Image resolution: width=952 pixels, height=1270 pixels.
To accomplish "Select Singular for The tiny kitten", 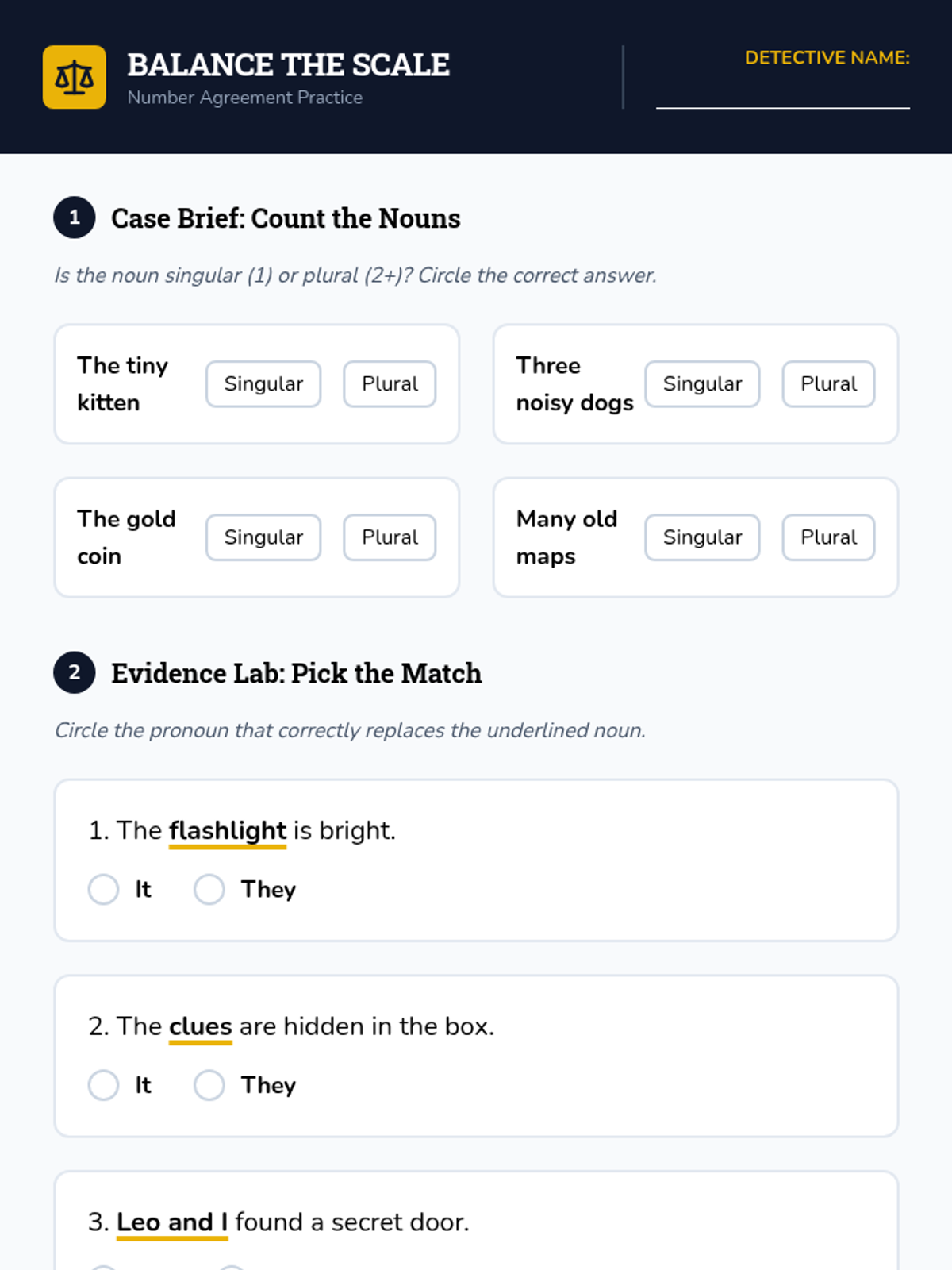I will coord(263,384).
